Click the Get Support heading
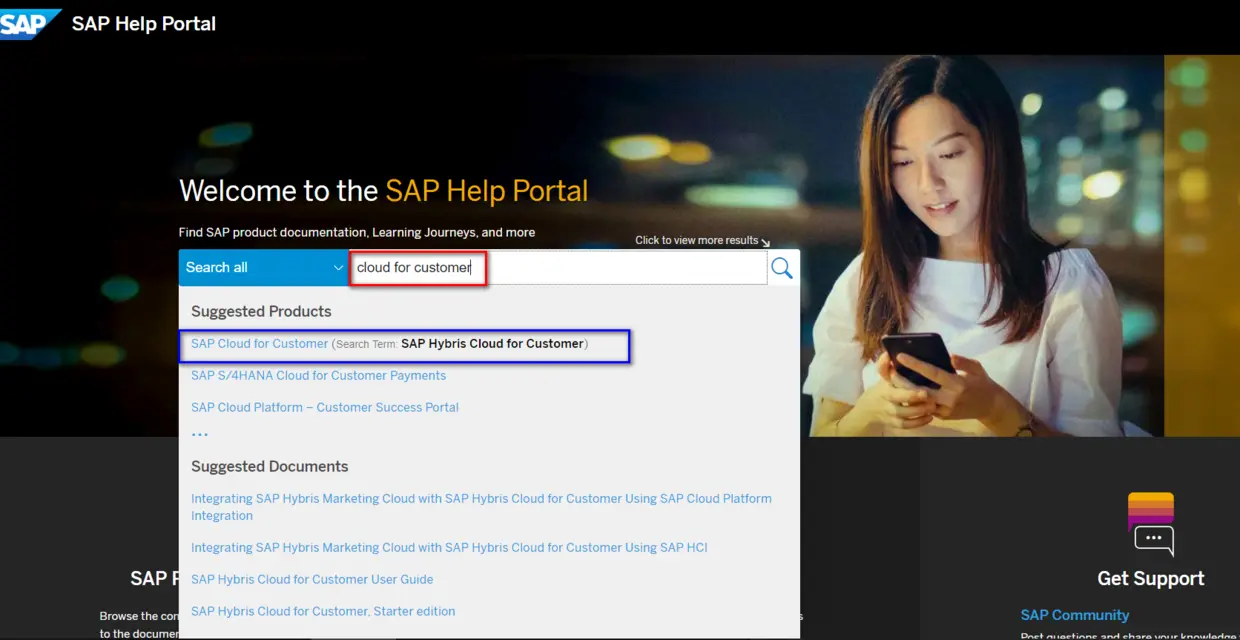 pyautogui.click(x=1151, y=579)
